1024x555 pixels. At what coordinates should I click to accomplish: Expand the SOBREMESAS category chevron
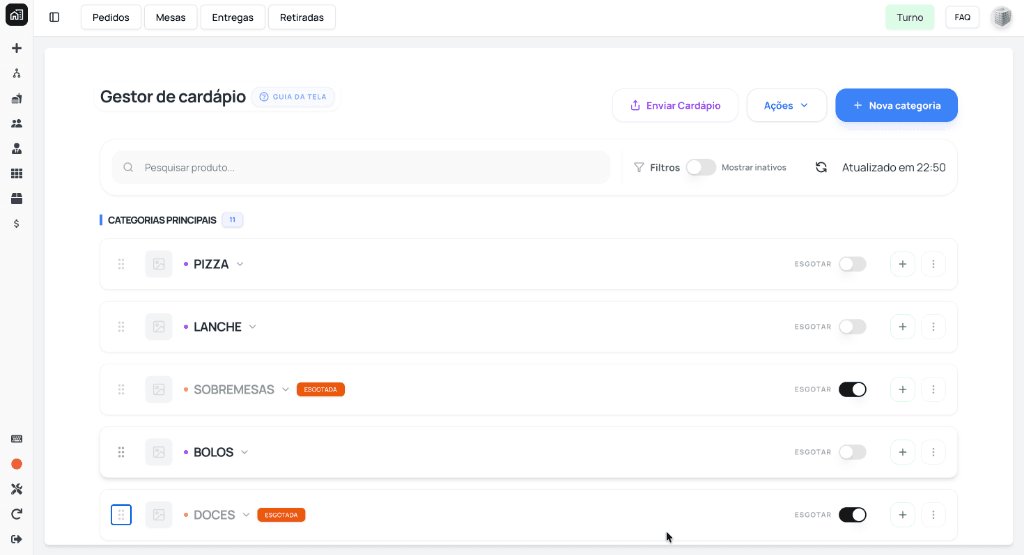click(x=285, y=390)
